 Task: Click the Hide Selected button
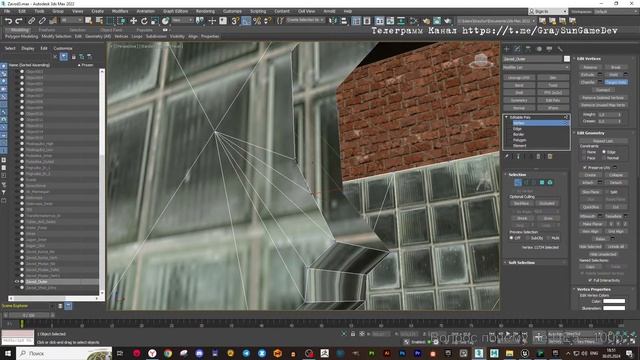pos(590,247)
